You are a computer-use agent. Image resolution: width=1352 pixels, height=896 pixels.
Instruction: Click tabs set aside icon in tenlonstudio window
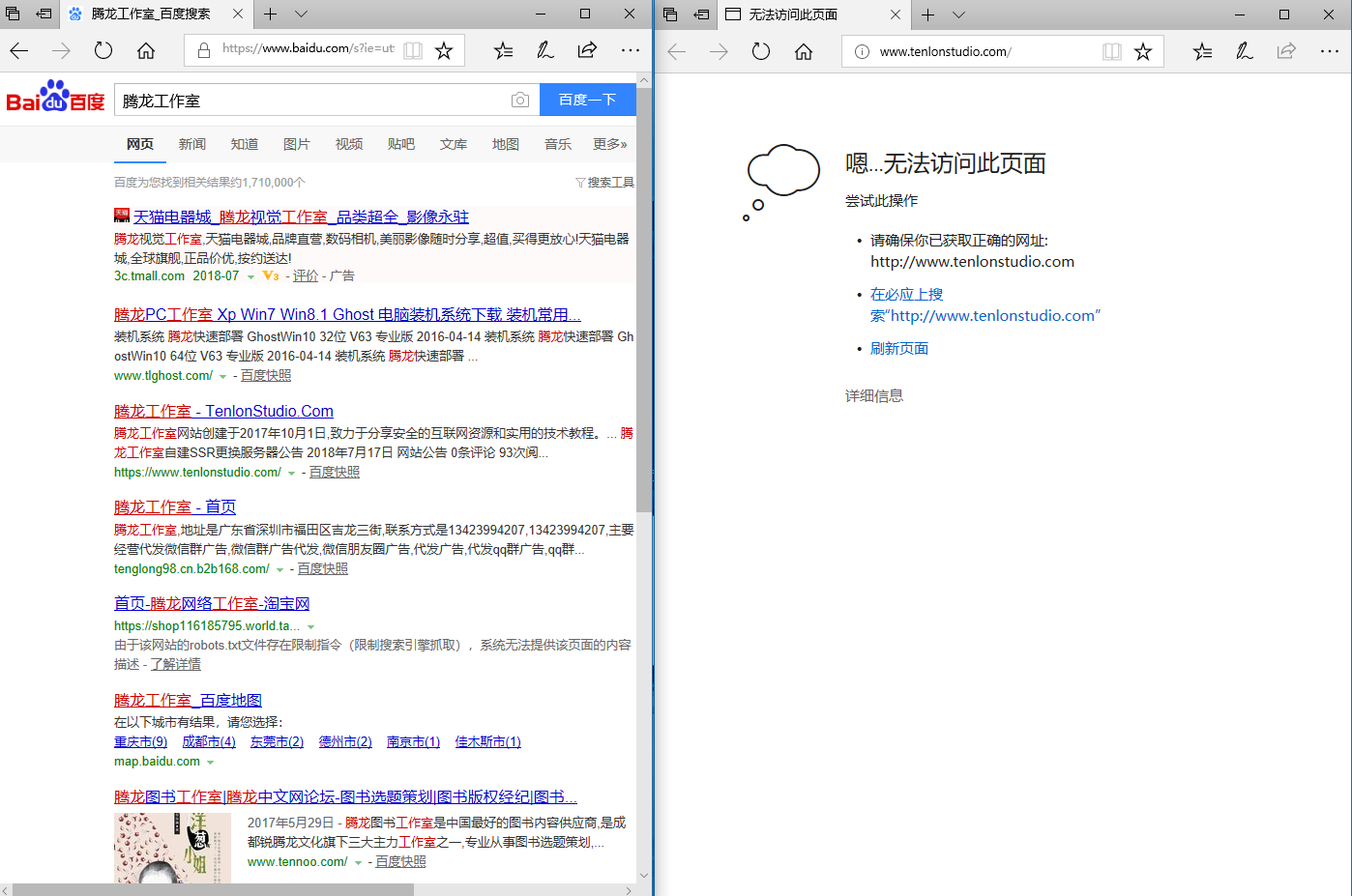pyautogui.click(x=671, y=14)
